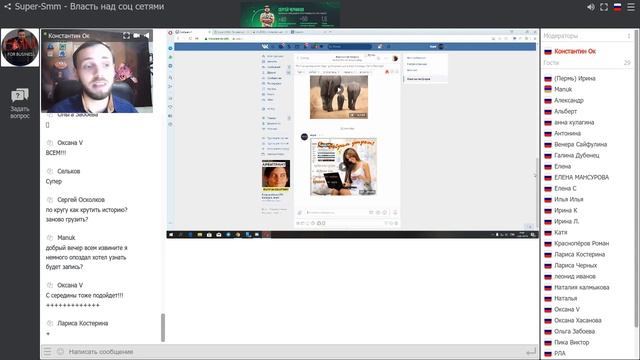Image resolution: width=640 pixels, height=360 pixels.
Task: Switch the webinar room to fullscreen
Action: pyautogui.click(x=604, y=7)
